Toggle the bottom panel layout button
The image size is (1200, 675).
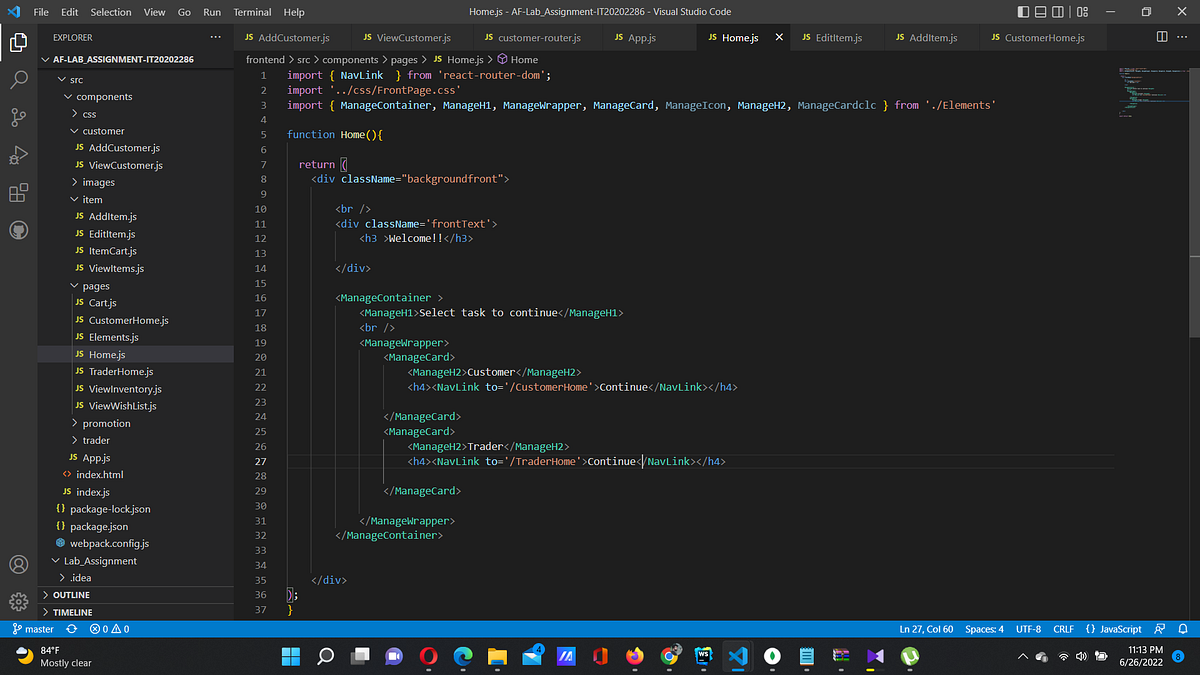coord(1042,12)
